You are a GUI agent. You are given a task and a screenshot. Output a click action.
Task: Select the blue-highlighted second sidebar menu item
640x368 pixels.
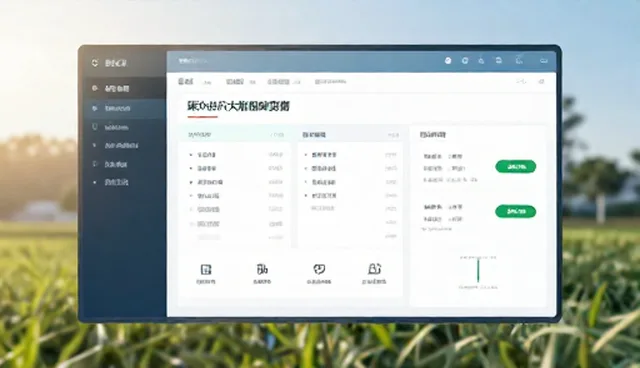tap(124, 108)
